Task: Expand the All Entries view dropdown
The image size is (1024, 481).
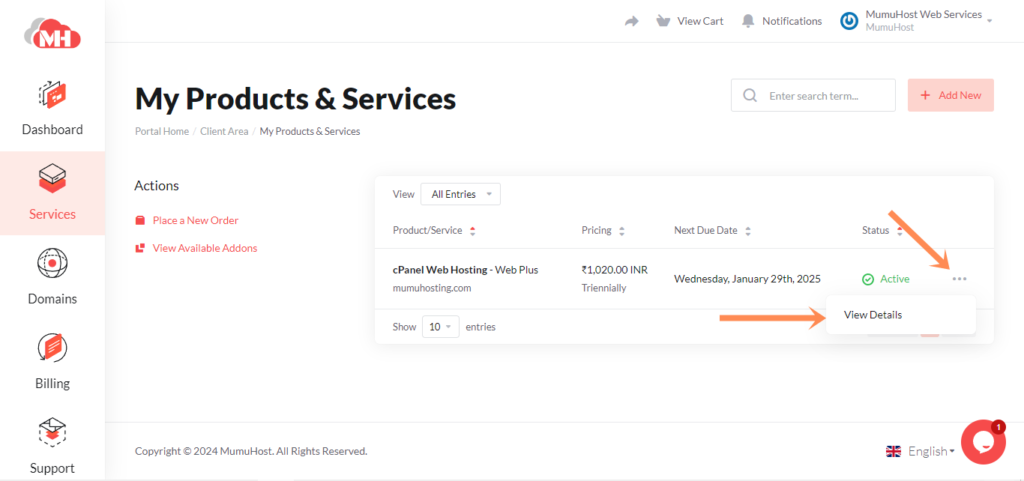Action: click(x=460, y=194)
